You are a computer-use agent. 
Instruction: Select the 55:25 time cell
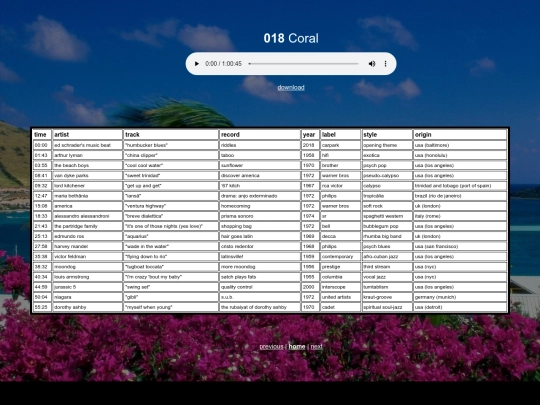click(x=42, y=307)
